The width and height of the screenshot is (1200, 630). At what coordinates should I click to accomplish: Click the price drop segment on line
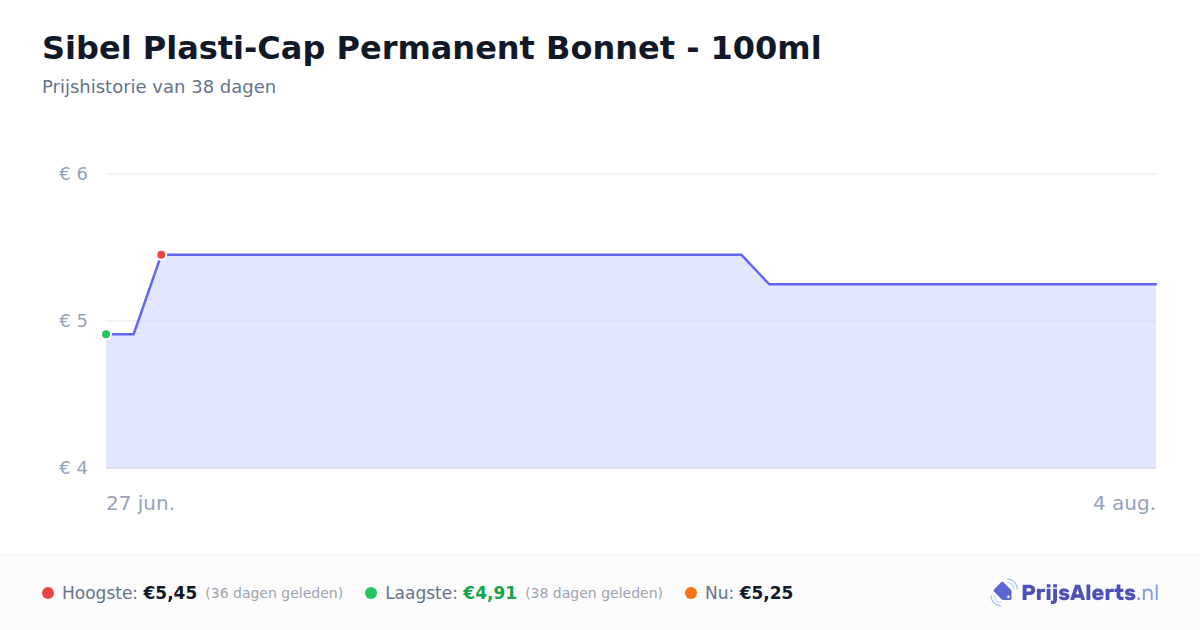pos(755,270)
